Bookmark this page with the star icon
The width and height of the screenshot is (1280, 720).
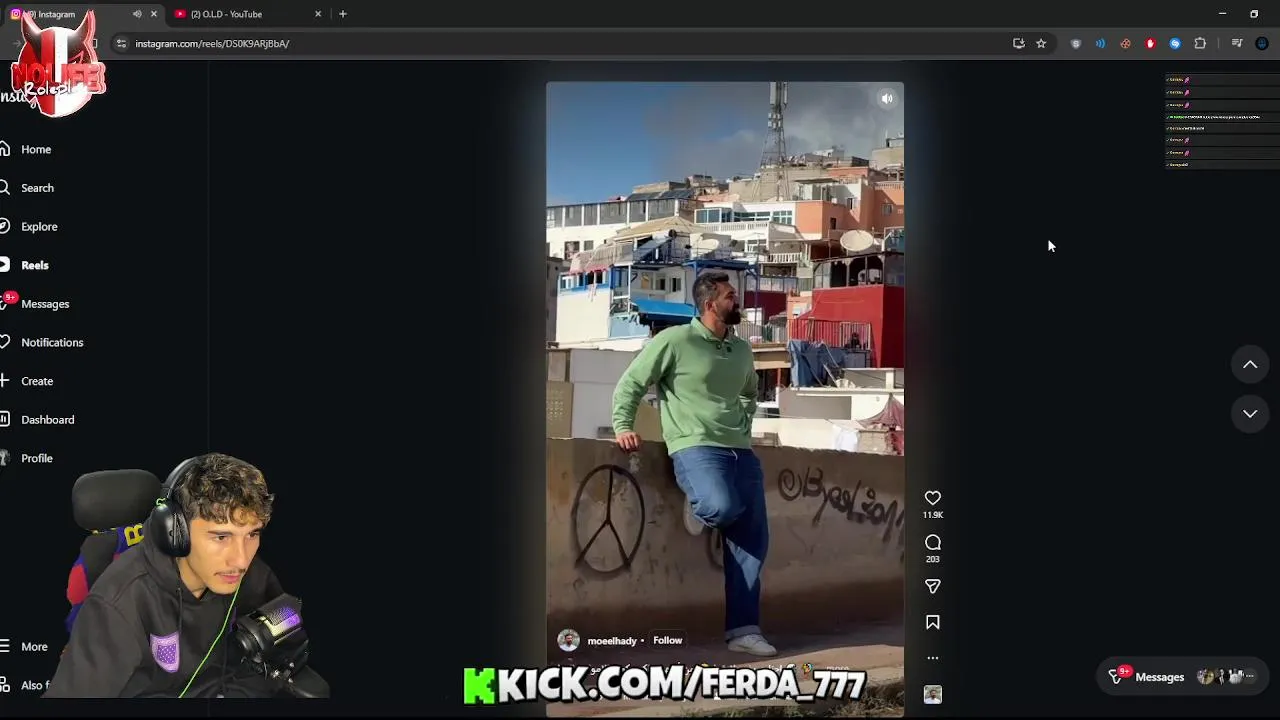(1041, 44)
